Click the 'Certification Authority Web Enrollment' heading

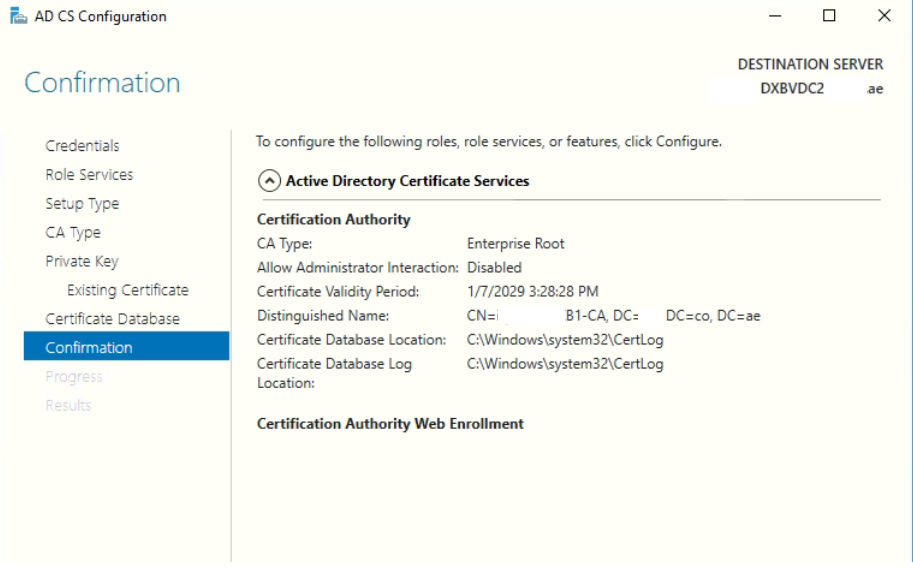pyautogui.click(x=390, y=424)
